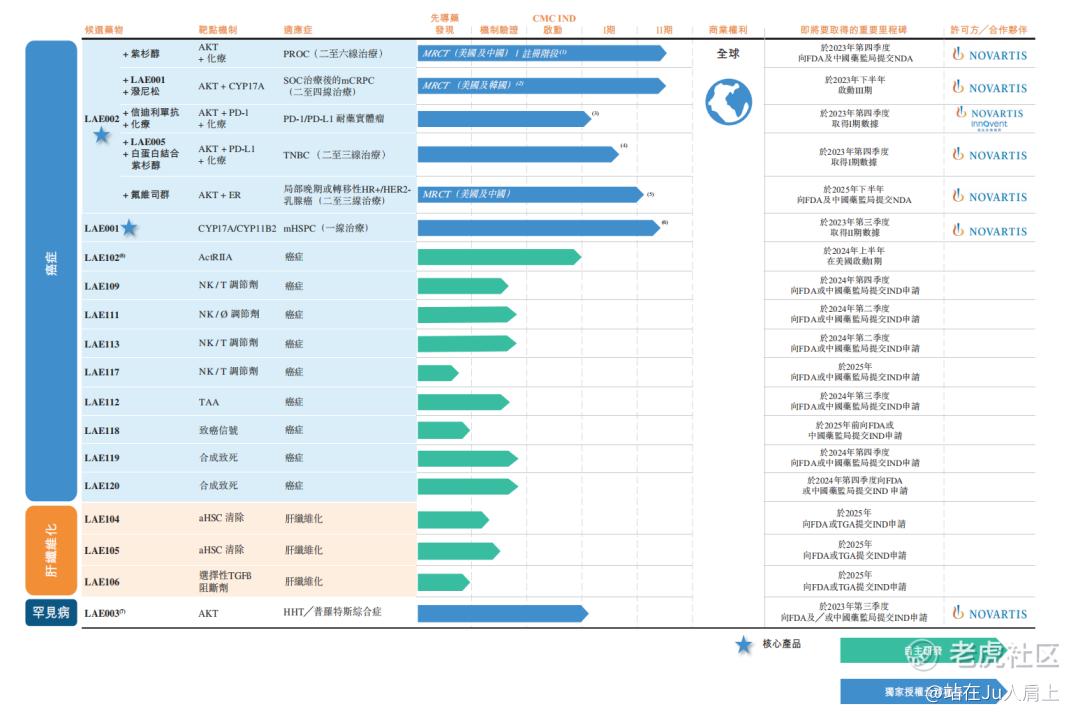Viewport: 1080px width, 718px height.
Task: Click the Novartis logo in the mCRPC row
Action: coord(990,88)
